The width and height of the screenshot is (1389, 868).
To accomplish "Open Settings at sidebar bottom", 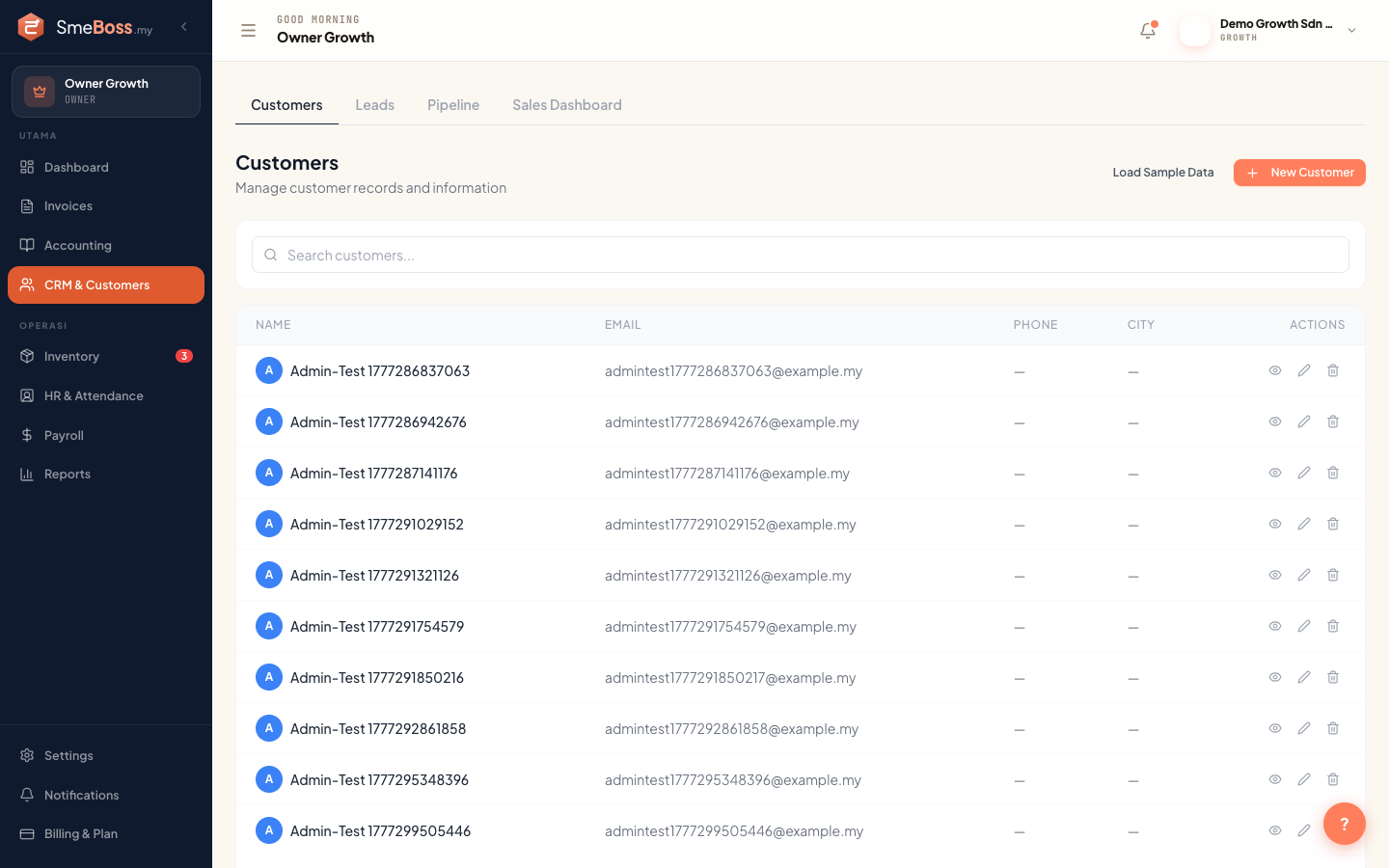I will point(106,755).
